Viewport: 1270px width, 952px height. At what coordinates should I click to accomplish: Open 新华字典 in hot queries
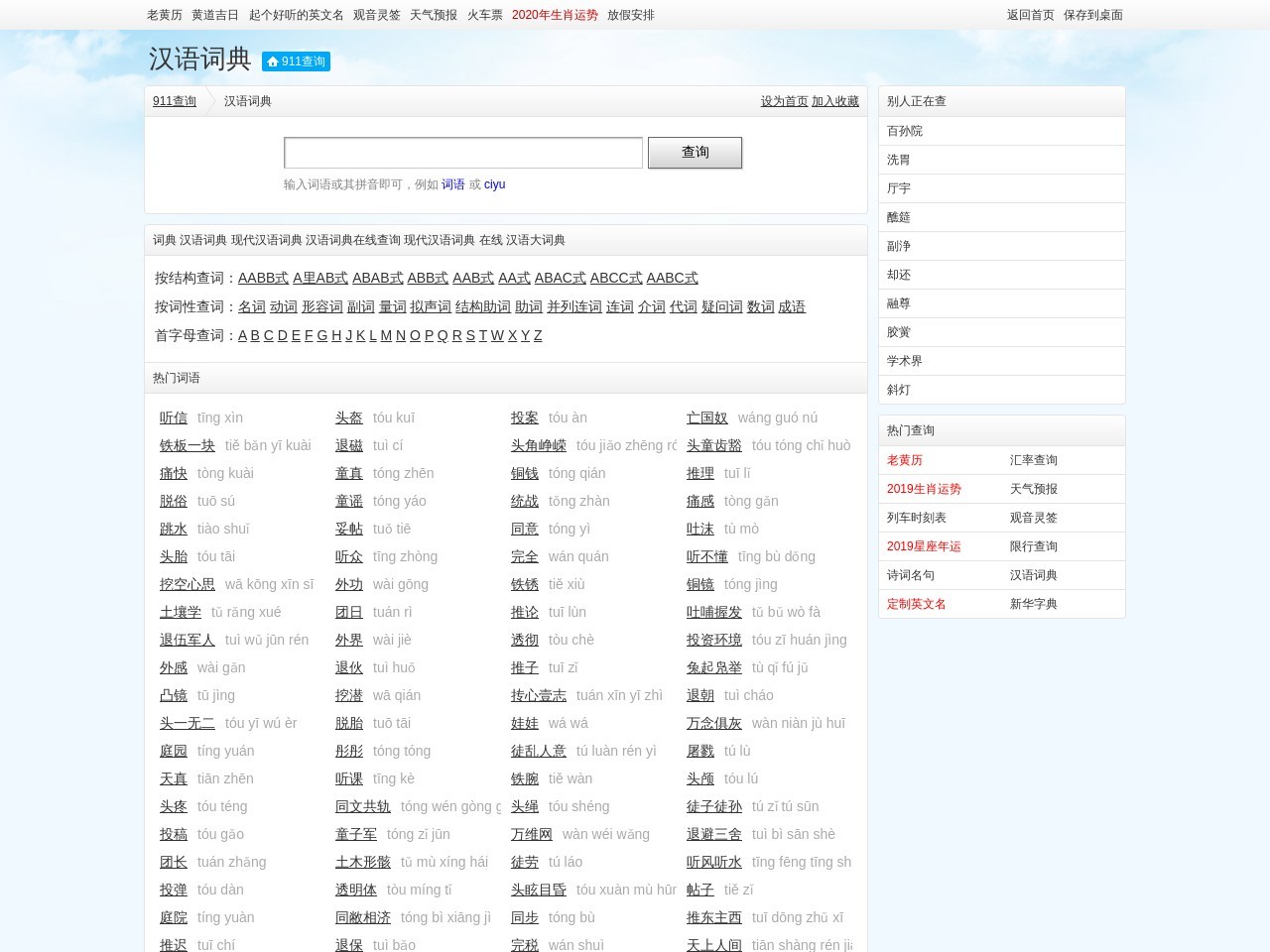(x=1034, y=604)
